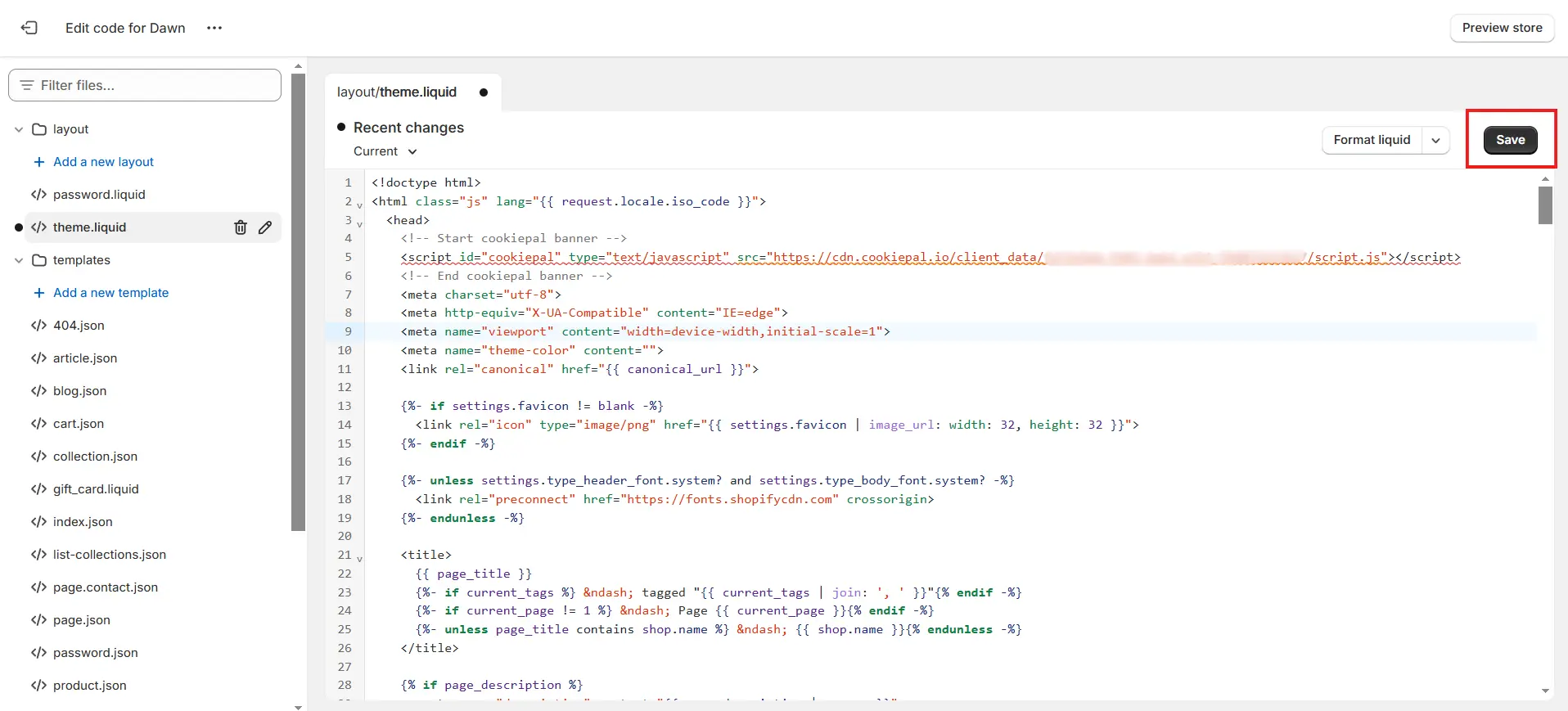Delete theme.liquid with the trash icon
Image resolution: width=1568 pixels, height=711 pixels.
[241, 227]
